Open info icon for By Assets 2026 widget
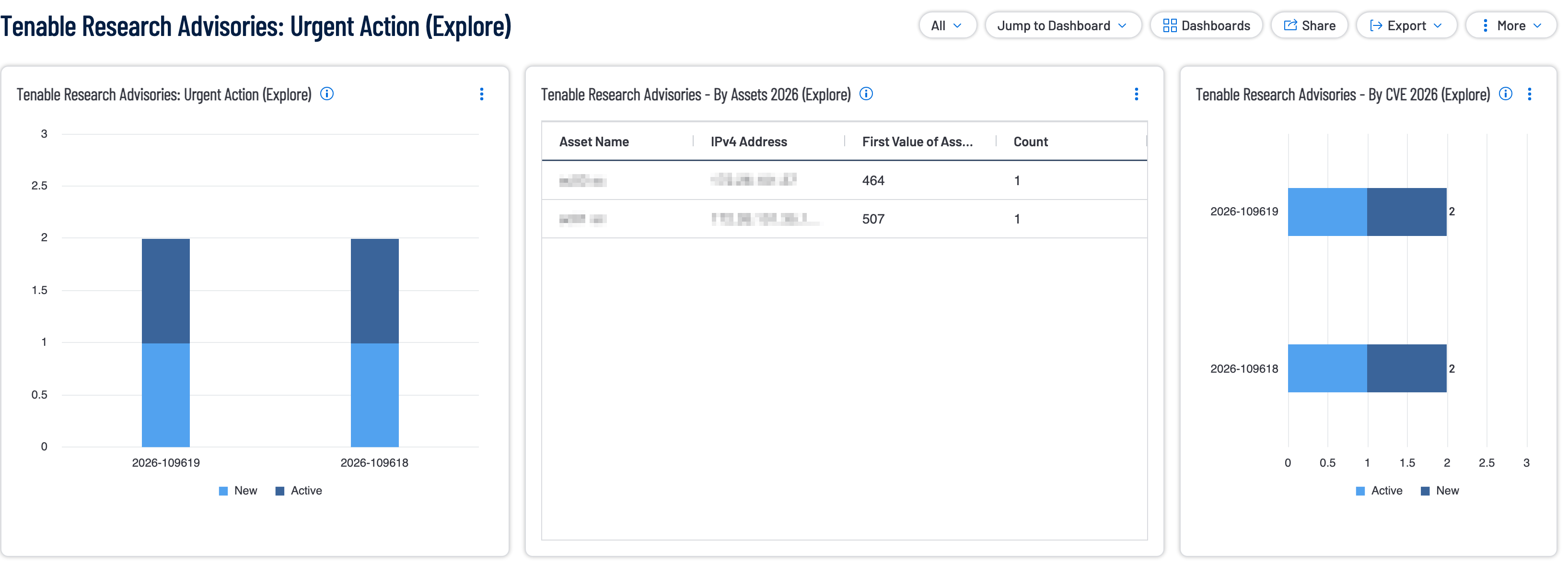 pos(866,94)
